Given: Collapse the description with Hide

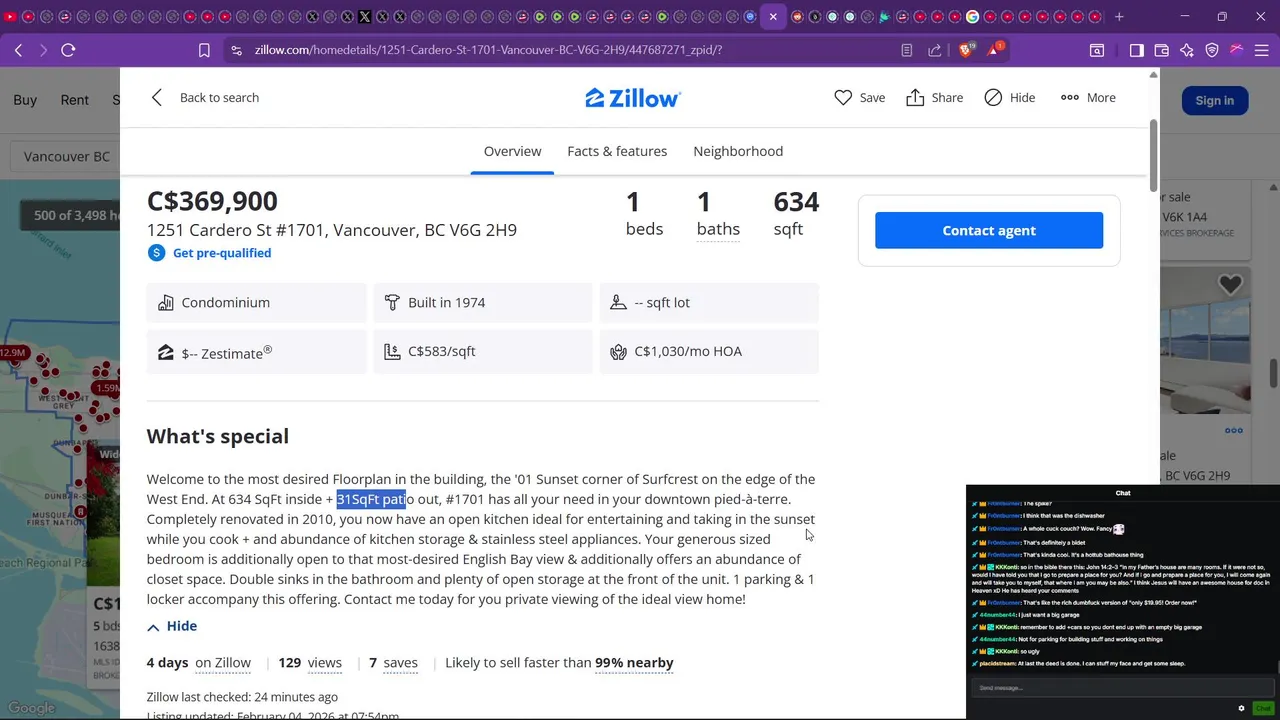Looking at the screenshot, I should 172,626.
